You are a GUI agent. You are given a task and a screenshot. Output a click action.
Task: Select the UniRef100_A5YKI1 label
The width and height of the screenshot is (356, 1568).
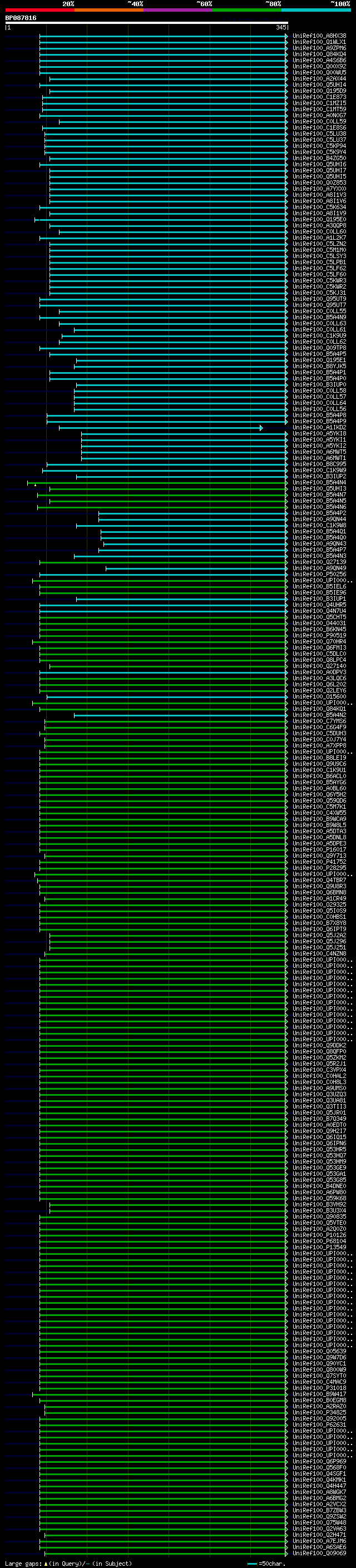pos(319,439)
